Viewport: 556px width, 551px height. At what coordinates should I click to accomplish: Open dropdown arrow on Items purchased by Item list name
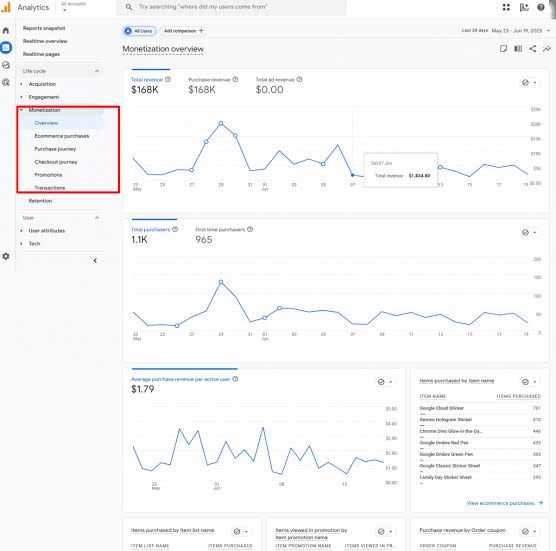click(246, 531)
